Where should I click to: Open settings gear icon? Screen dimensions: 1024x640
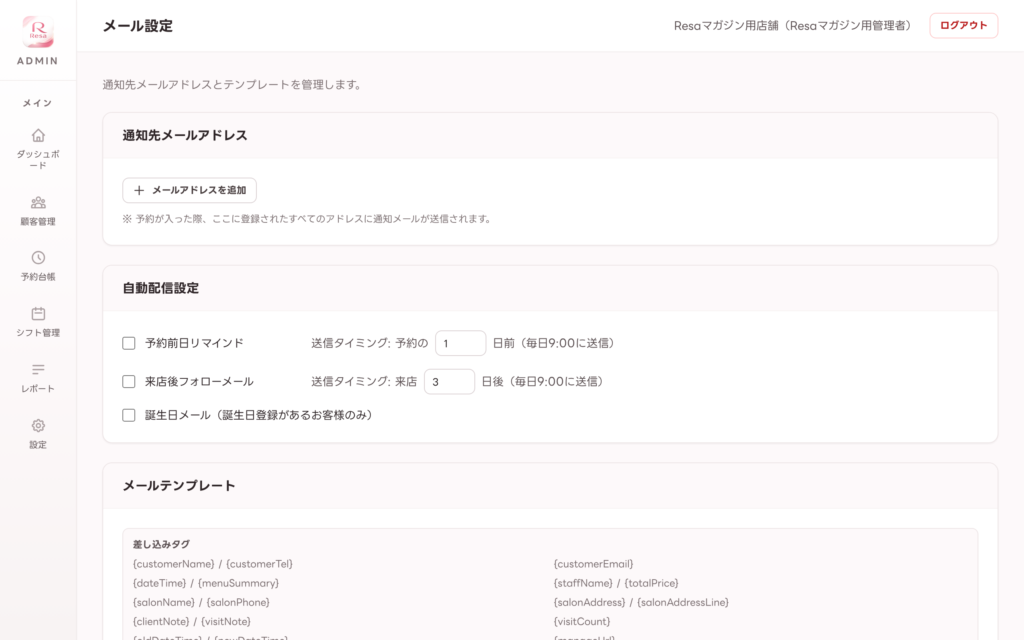click(x=38, y=426)
